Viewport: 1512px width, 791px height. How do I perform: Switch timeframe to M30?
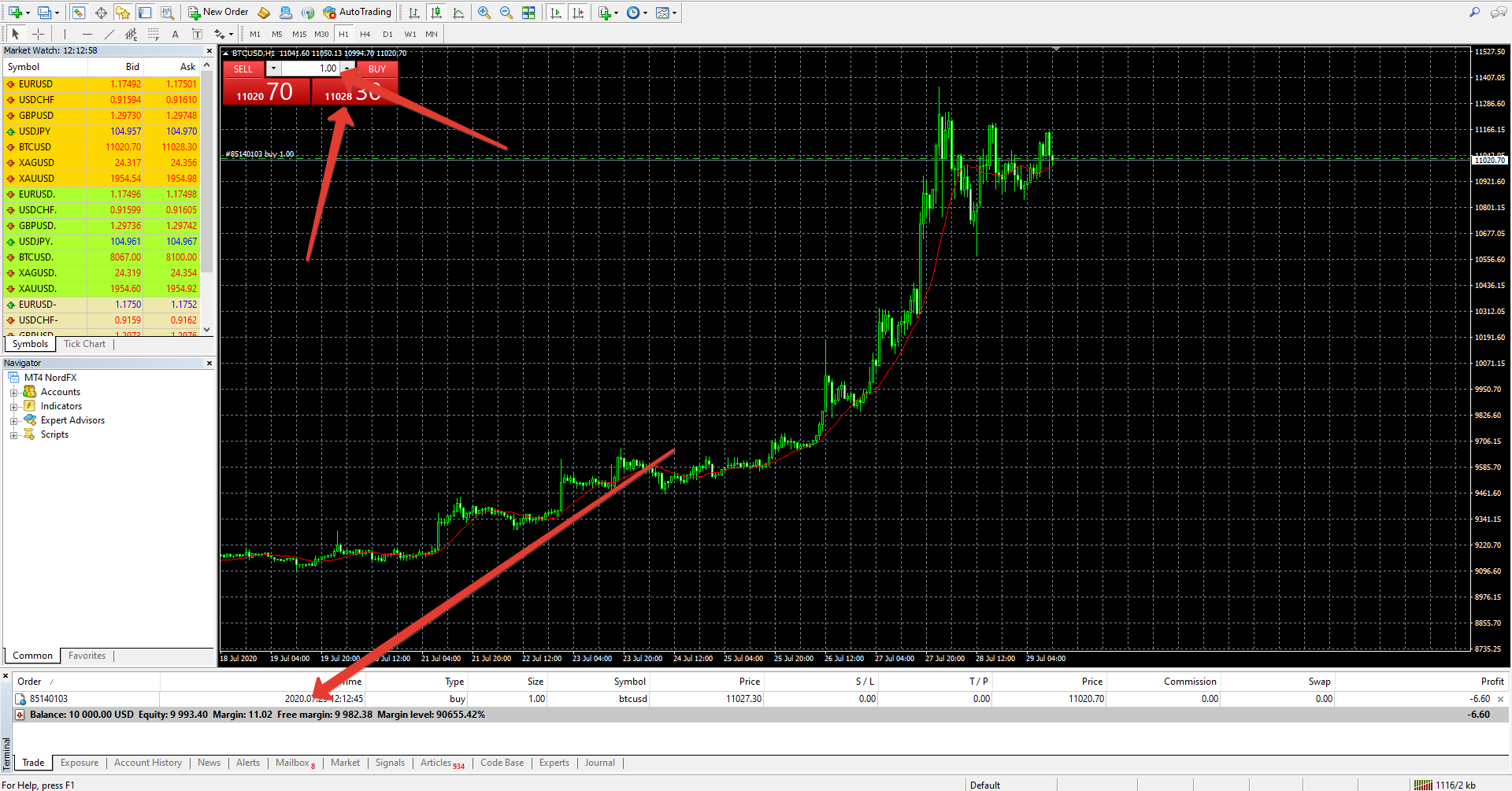pyautogui.click(x=321, y=34)
